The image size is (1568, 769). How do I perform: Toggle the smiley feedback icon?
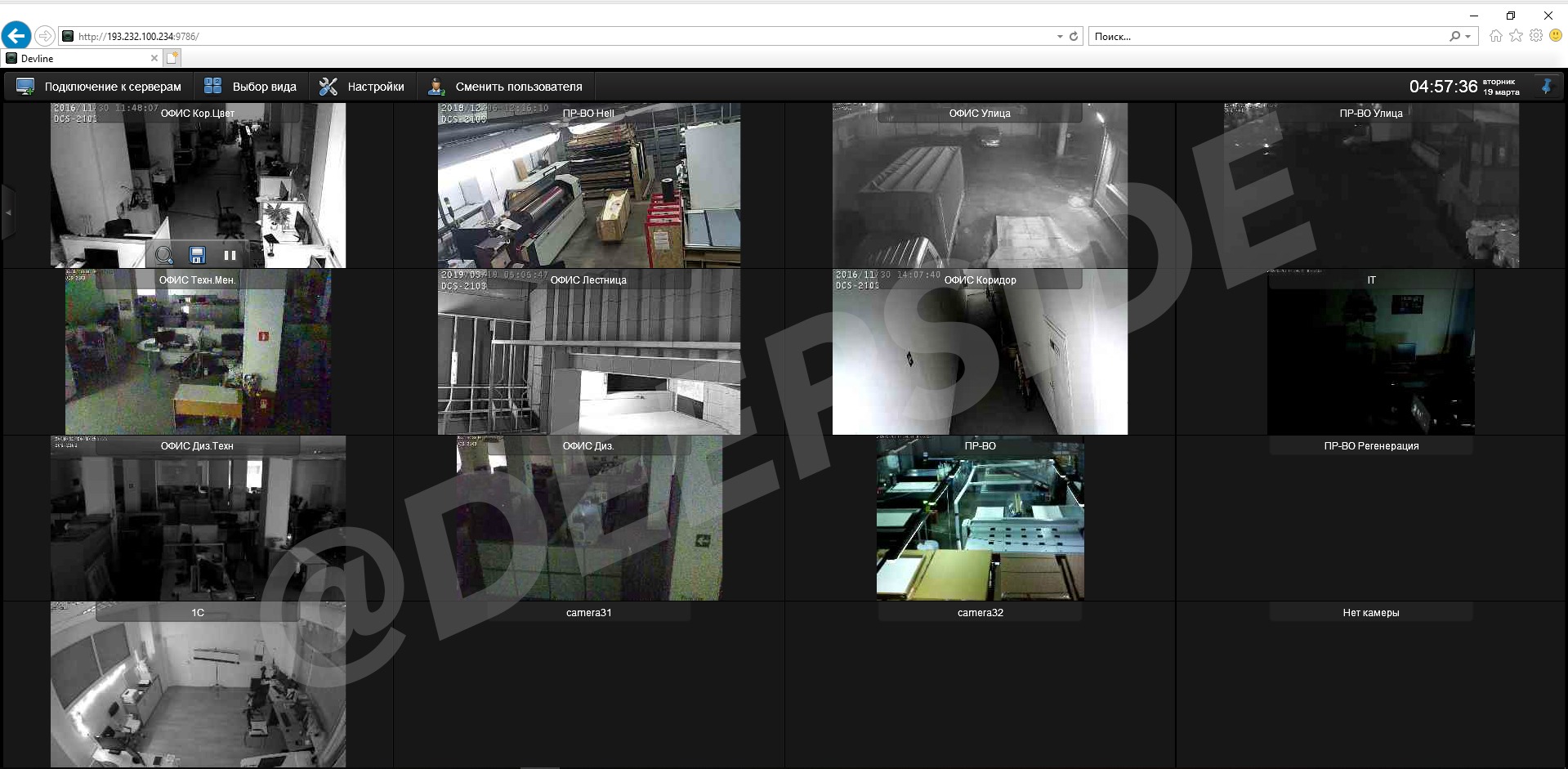click(x=1557, y=36)
